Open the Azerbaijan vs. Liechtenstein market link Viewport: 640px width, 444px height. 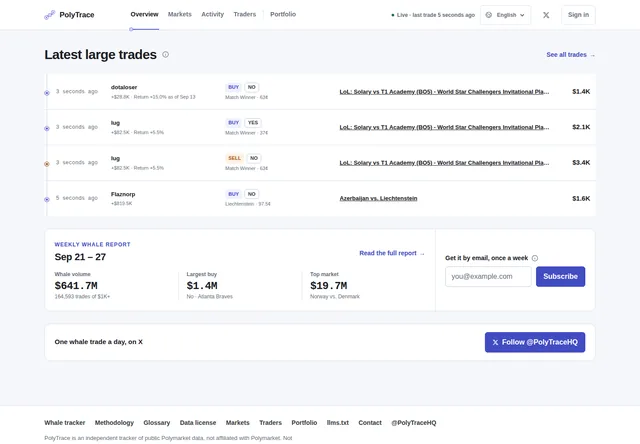(x=378, y=198)
